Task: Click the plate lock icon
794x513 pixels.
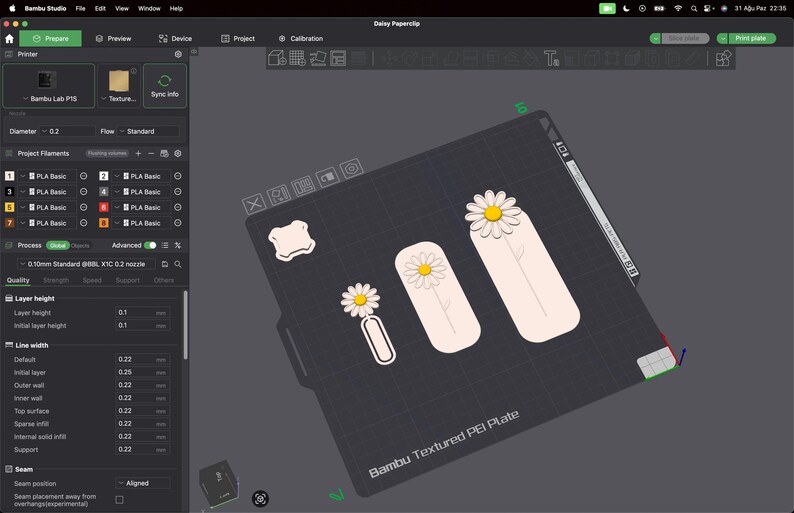Action: coord(327,177)
